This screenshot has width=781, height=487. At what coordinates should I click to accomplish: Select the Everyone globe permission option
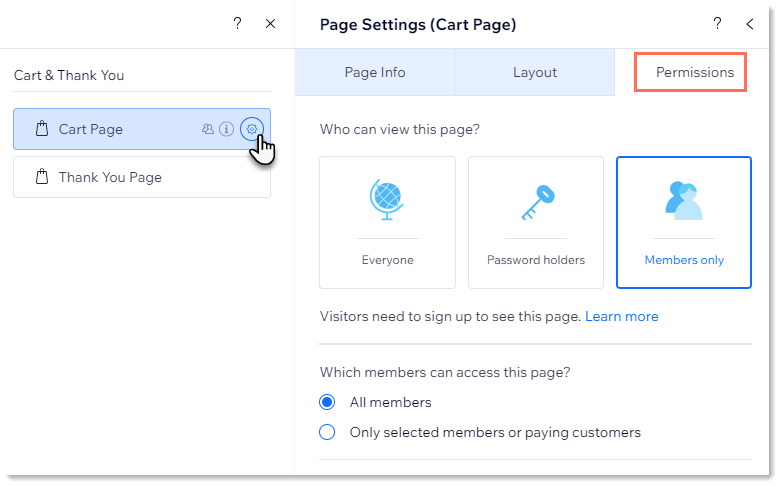point(388,223)
